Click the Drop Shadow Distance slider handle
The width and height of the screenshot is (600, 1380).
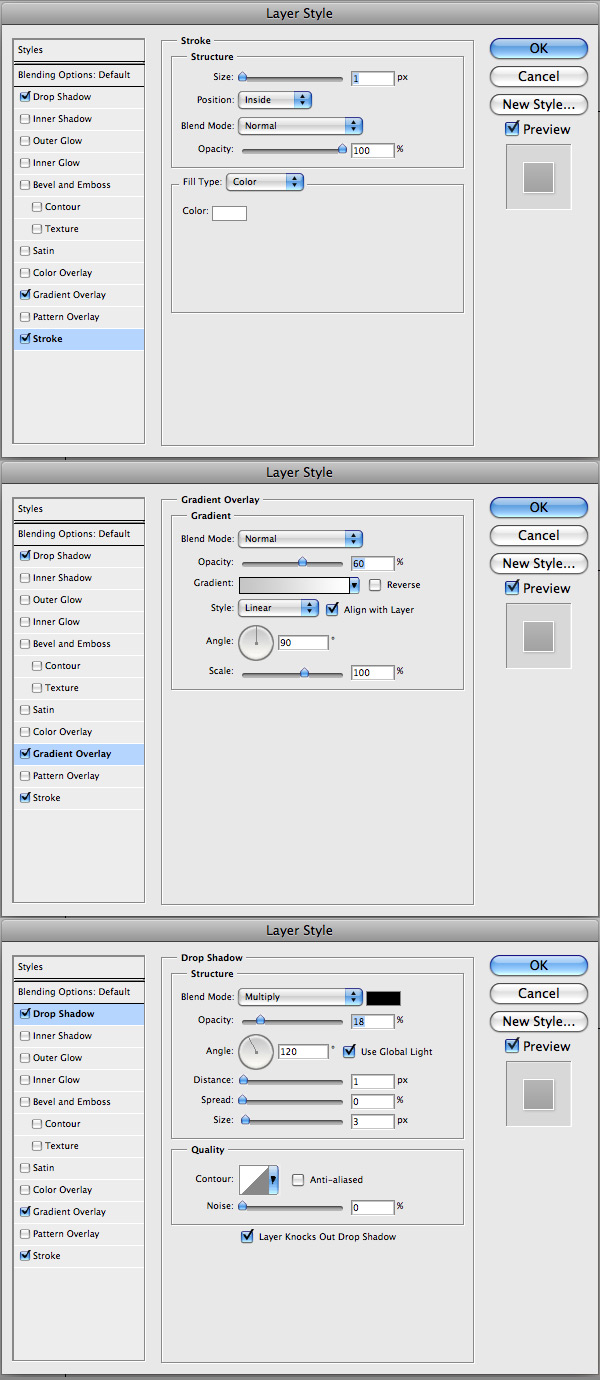tap(242, 1081)
